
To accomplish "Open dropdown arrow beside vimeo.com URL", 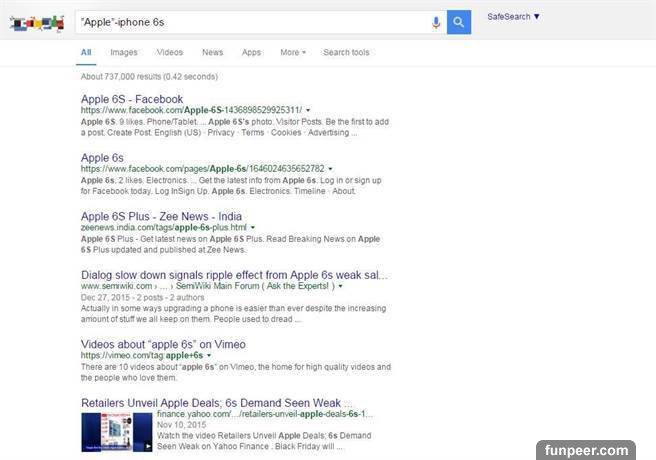I will tap(211, 355).
